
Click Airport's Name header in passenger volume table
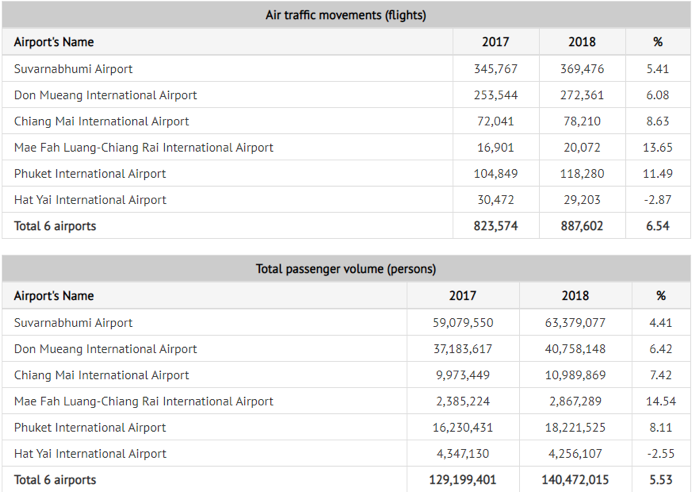tap(54, 296)
